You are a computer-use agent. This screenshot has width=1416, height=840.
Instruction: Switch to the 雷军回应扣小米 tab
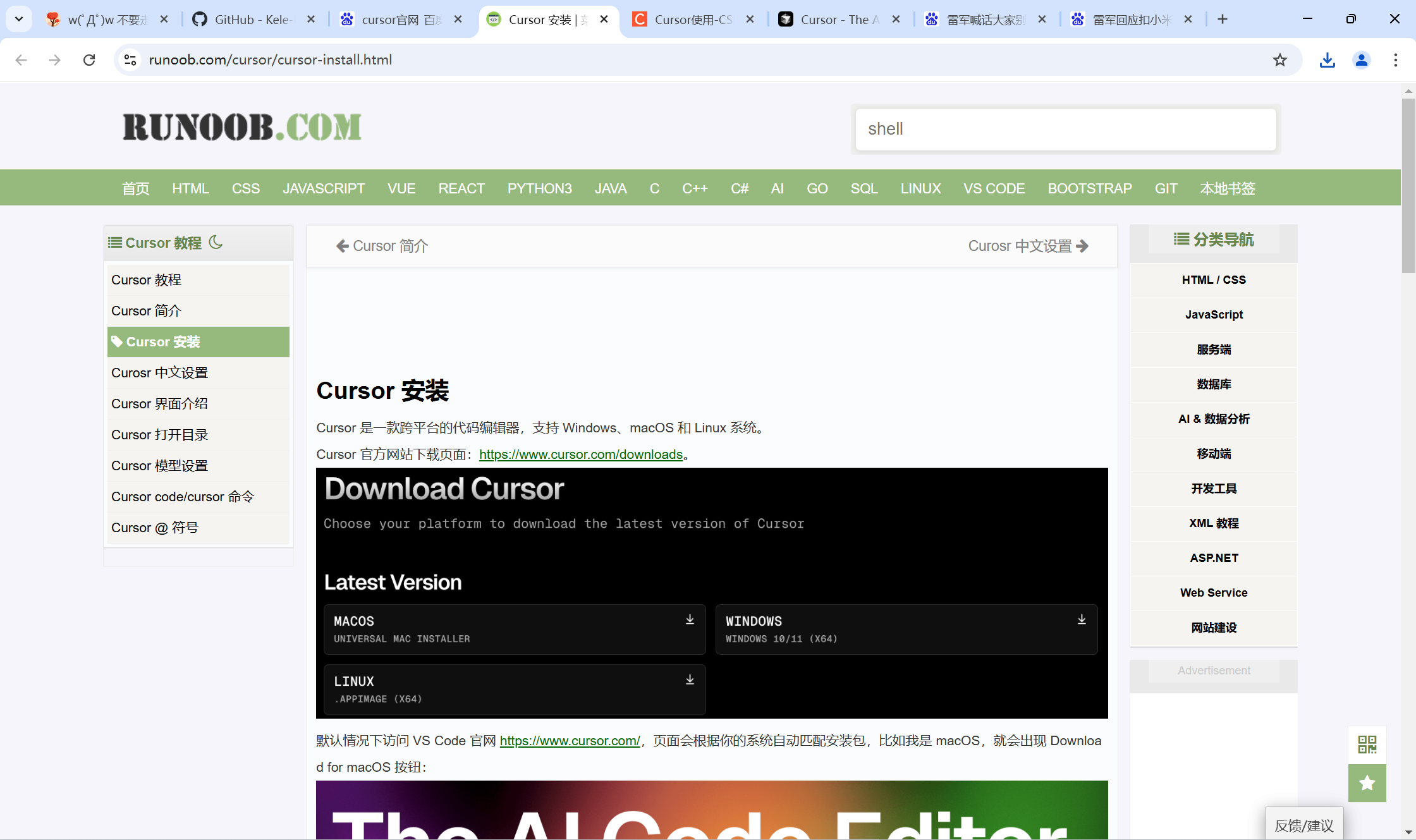tap(1132, 20)
